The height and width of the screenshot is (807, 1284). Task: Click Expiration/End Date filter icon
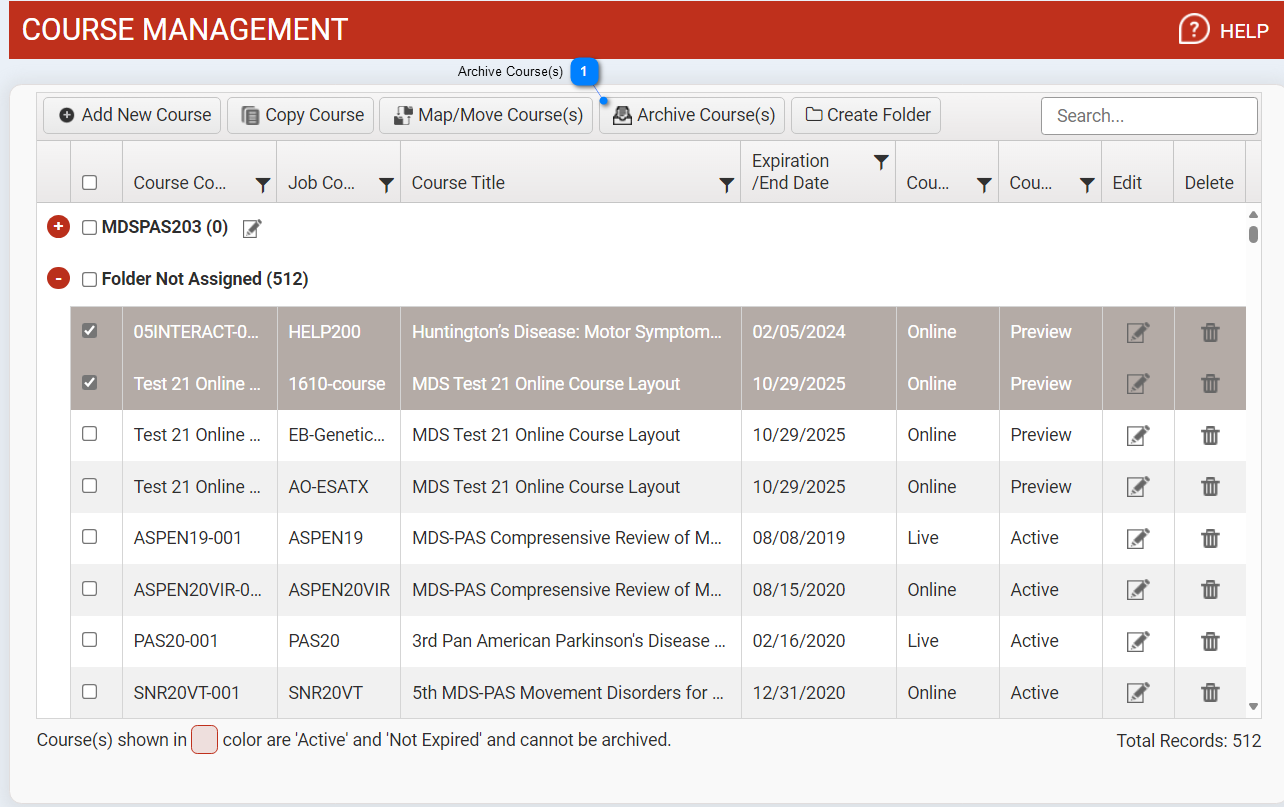881,162
